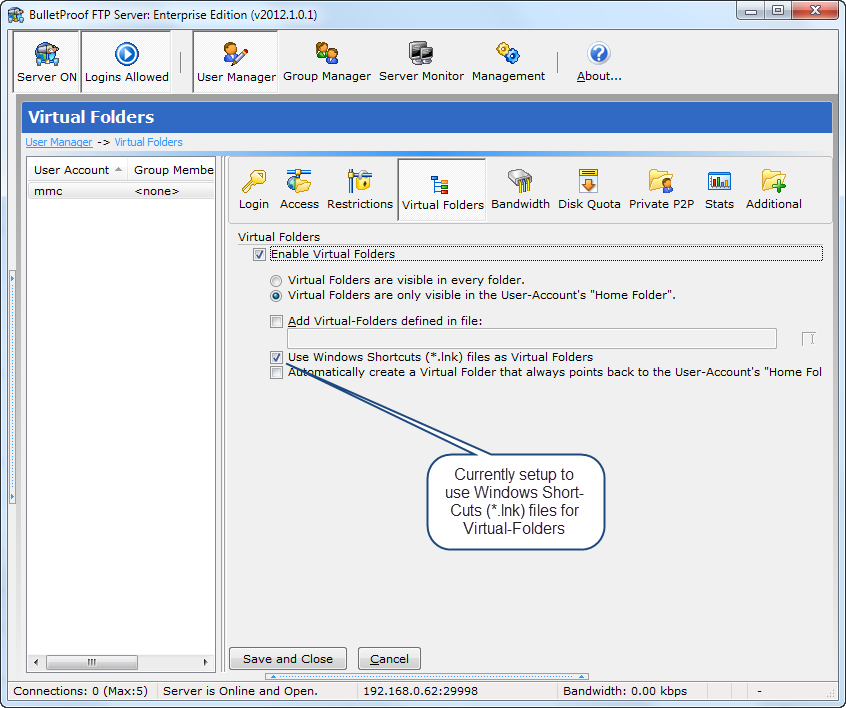Open the Access settings tab
Screen dimensions: 846x708
299,189
